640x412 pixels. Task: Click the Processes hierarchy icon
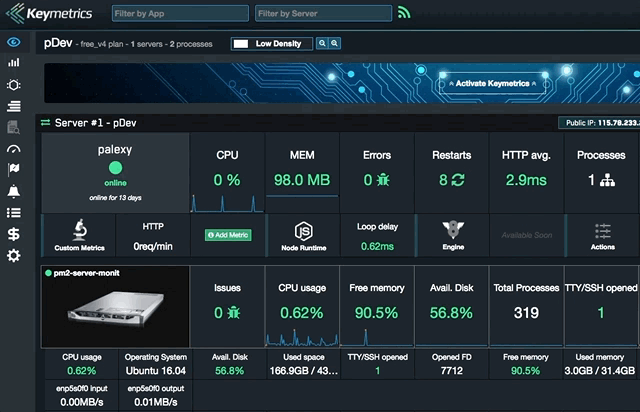(607, 180)
